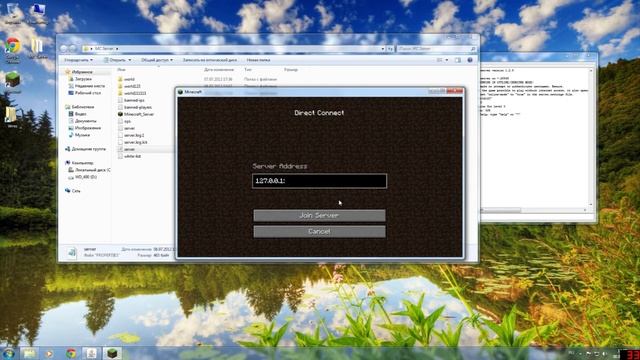Sort files by Дата изменения column
The image size is (640, 360).
[x=219, y=70]
